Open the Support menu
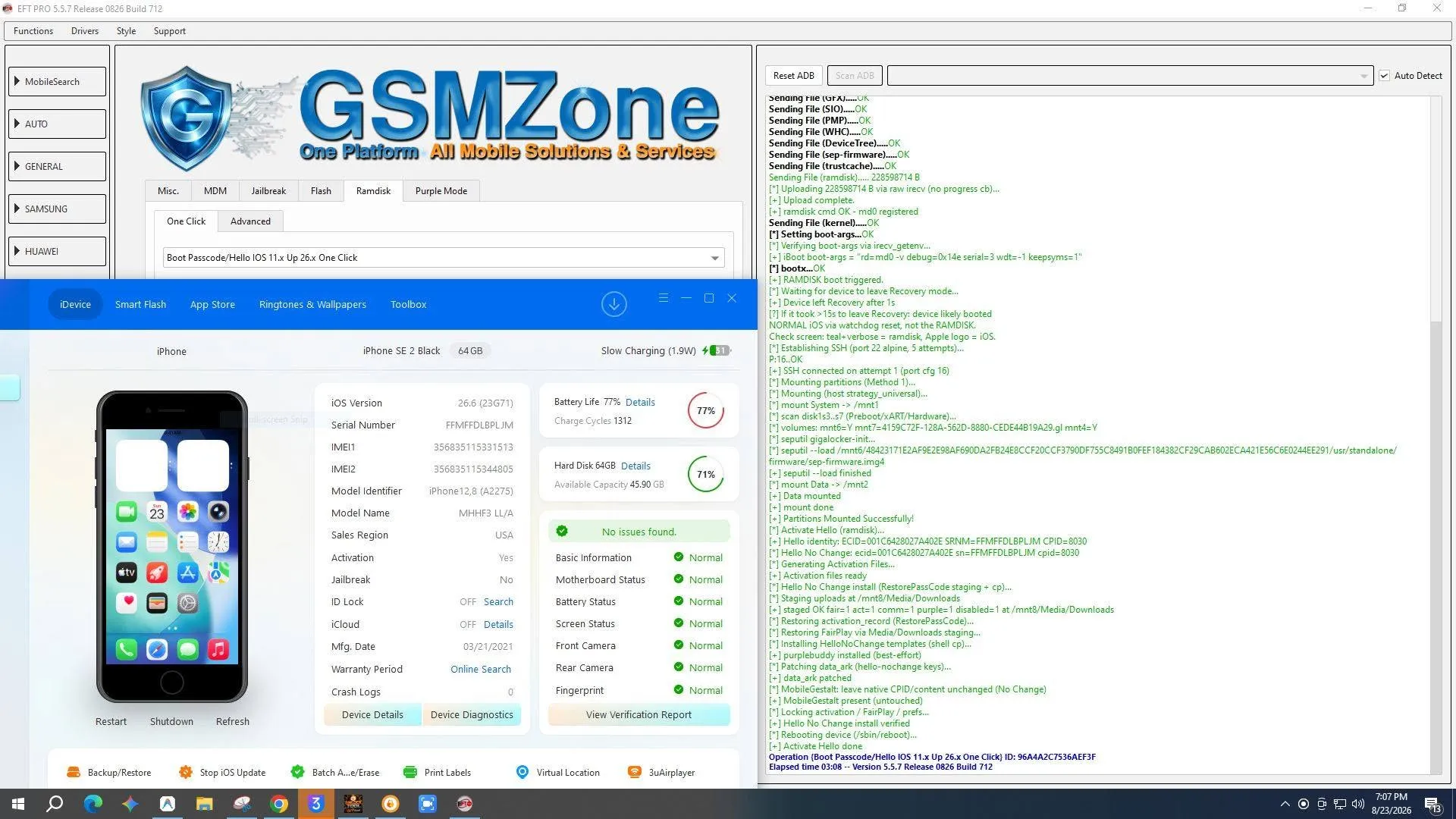This screenshot has width=1456, height=819. 170,31
